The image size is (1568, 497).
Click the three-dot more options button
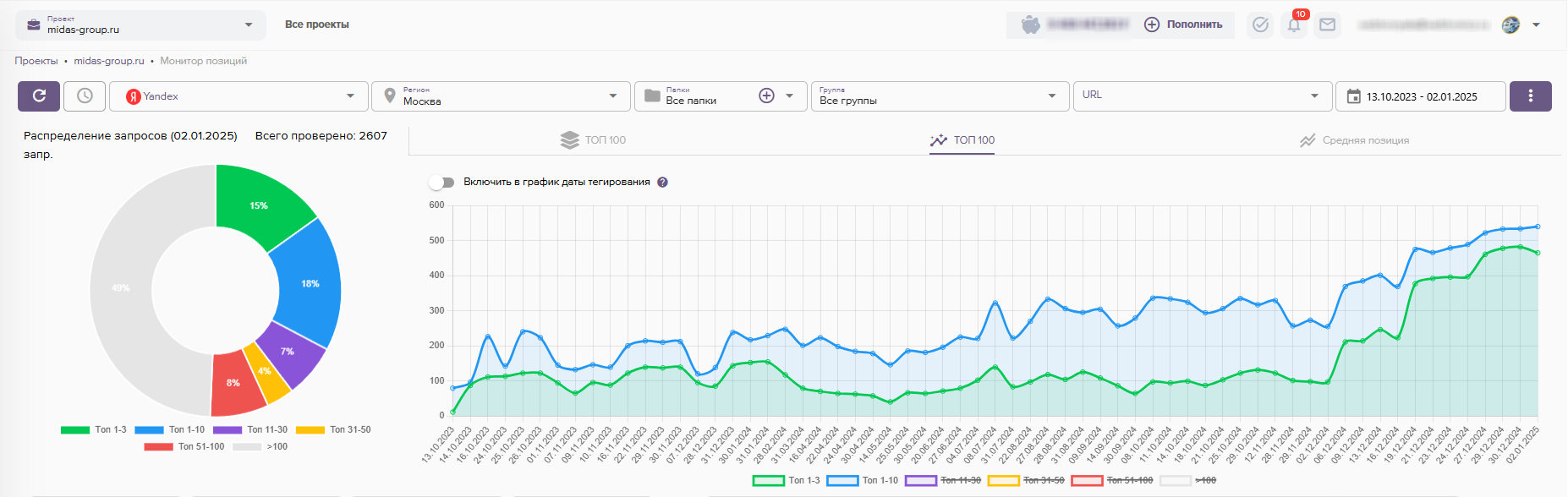coord(1530,96)
